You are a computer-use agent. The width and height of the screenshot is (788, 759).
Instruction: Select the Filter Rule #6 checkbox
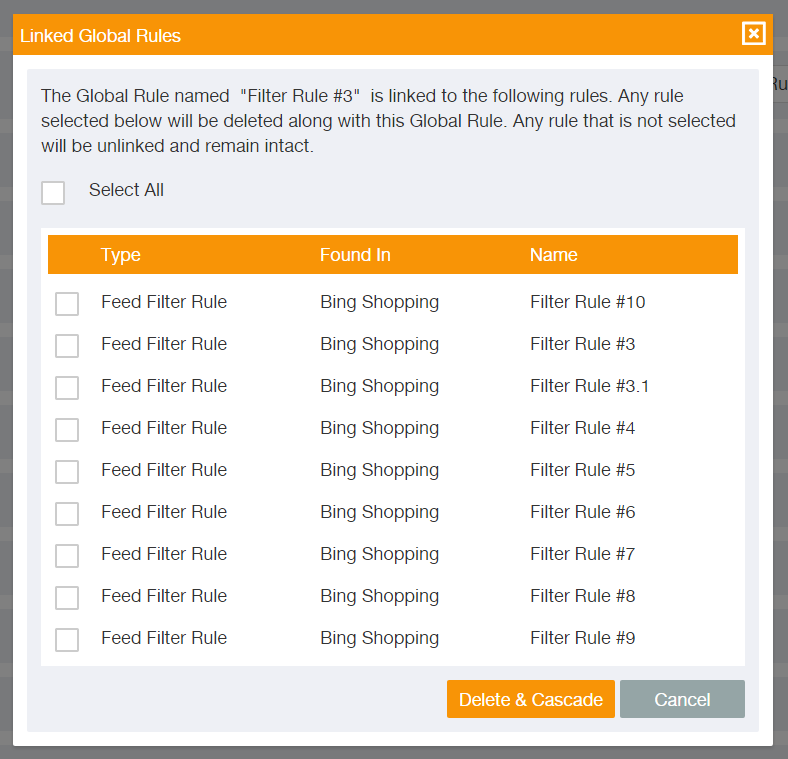(x=67, y=514)
